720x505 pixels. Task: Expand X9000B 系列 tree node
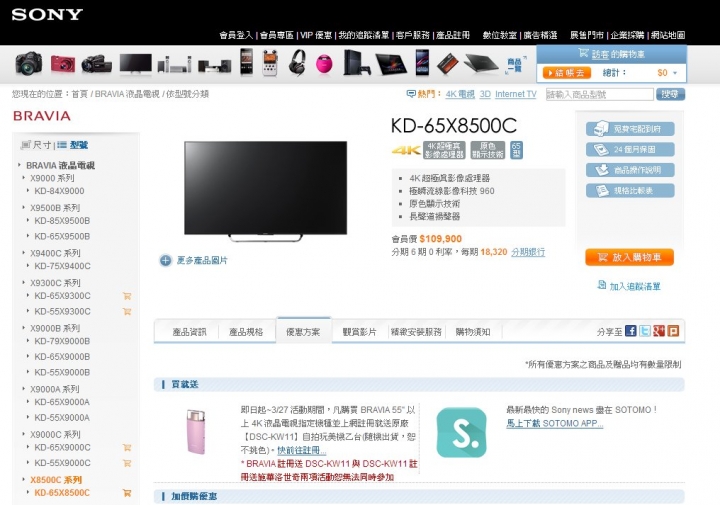click(x=24, y=328)
